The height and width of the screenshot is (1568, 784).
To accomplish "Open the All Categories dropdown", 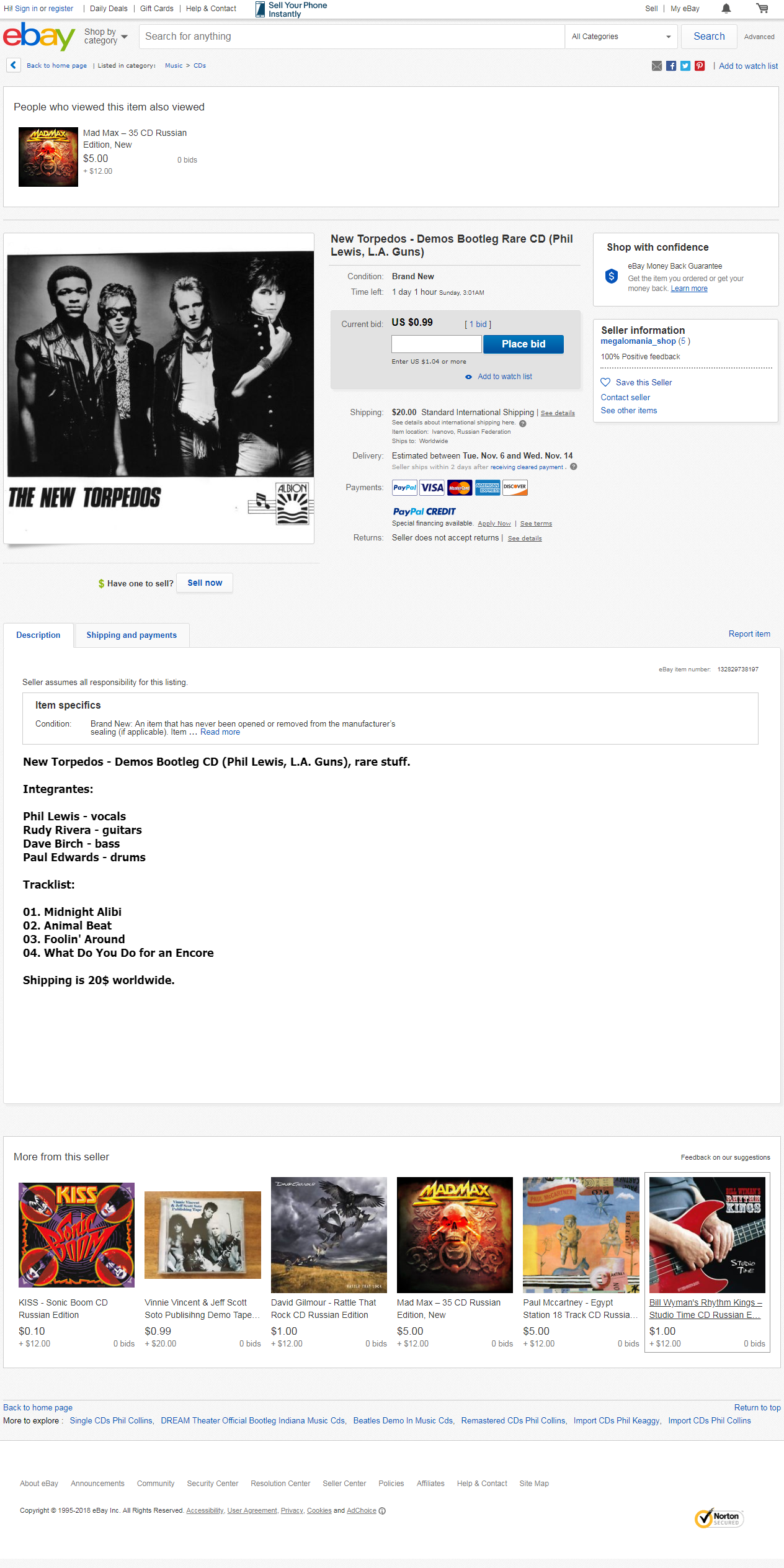I will coord(621,37).
